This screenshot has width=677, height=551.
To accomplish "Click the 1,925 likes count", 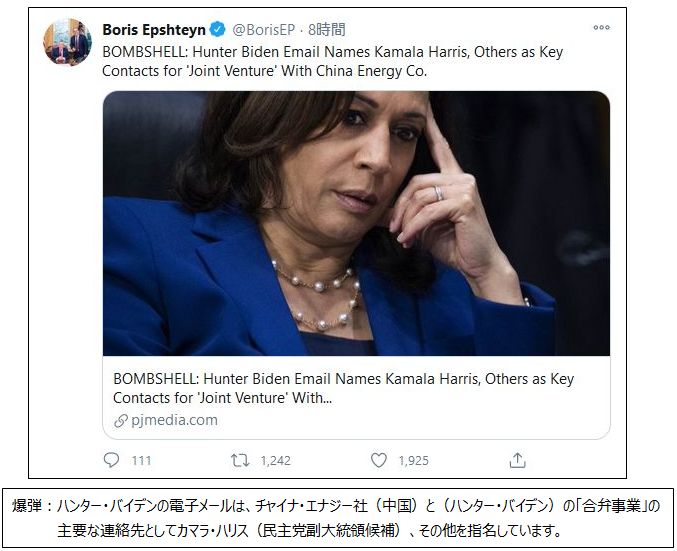I will point(412,460).
